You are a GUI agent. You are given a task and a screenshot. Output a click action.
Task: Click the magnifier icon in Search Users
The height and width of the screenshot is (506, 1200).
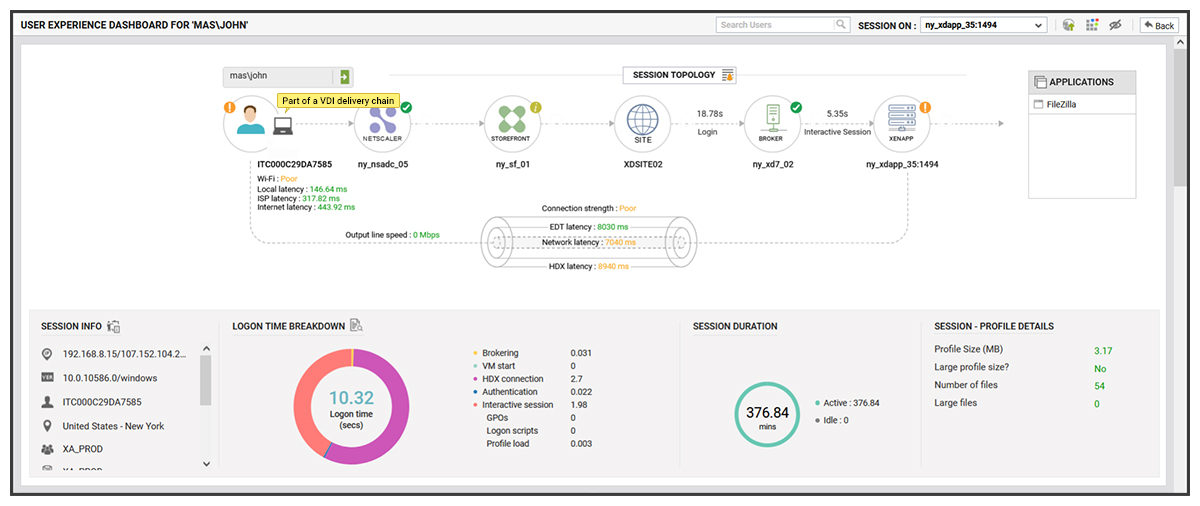[x=841, y=25]
